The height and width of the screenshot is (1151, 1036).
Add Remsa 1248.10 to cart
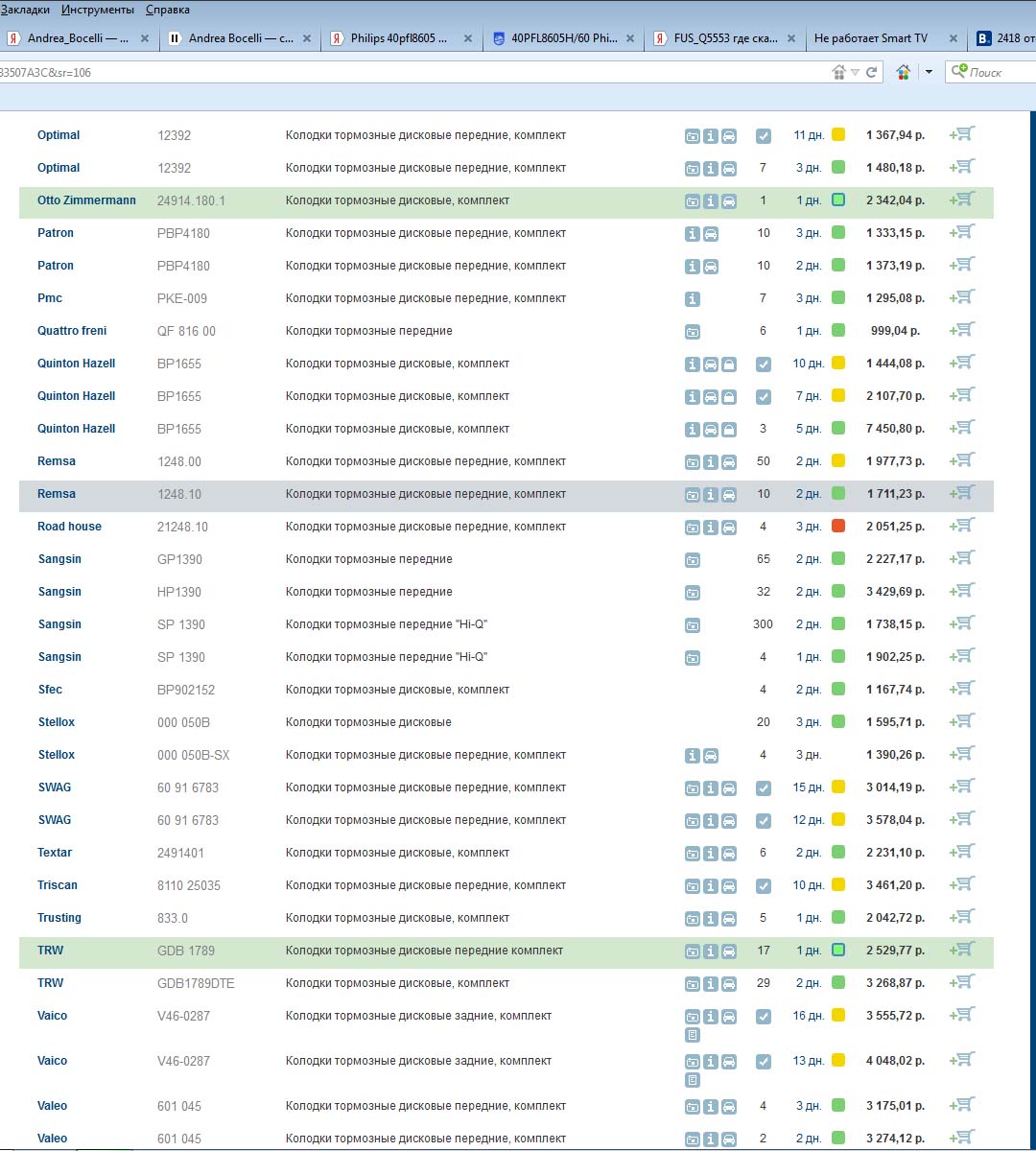pyautogui.click(x=962, y=494)
